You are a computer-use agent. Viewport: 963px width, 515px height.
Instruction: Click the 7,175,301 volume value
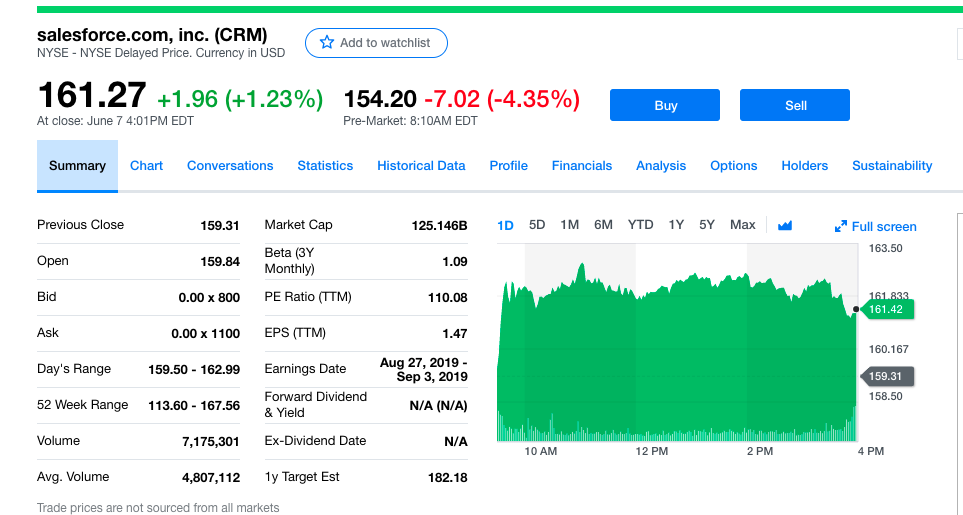point(211,441)
